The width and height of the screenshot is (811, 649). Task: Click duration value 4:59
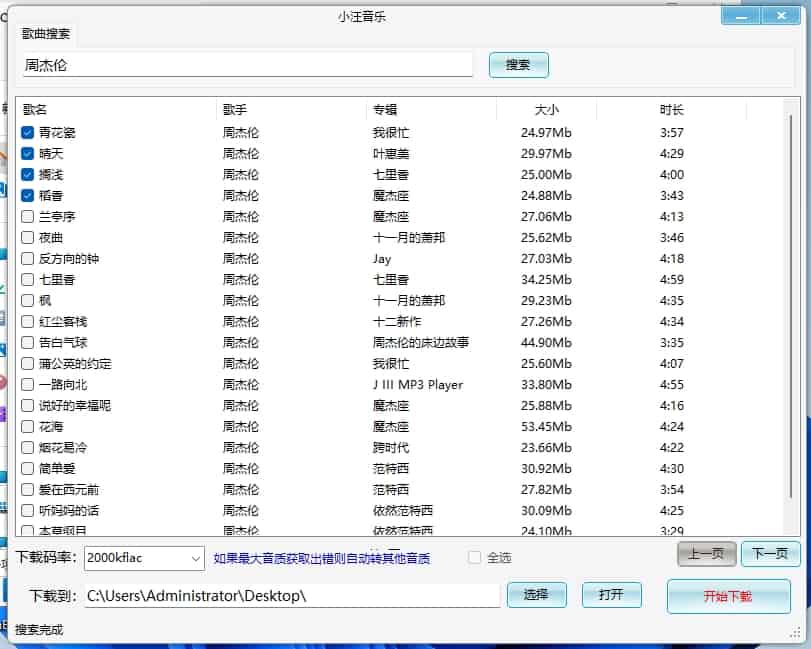click(671, 280)
